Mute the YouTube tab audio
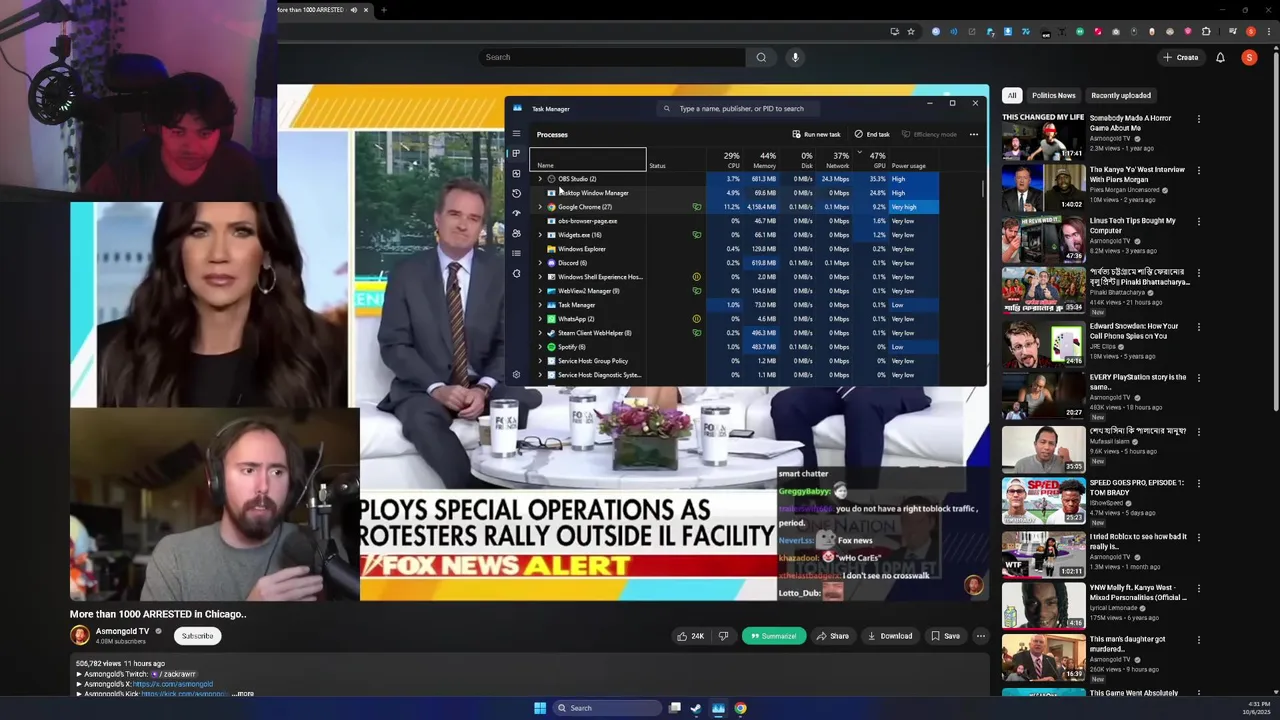 [353, 10]
